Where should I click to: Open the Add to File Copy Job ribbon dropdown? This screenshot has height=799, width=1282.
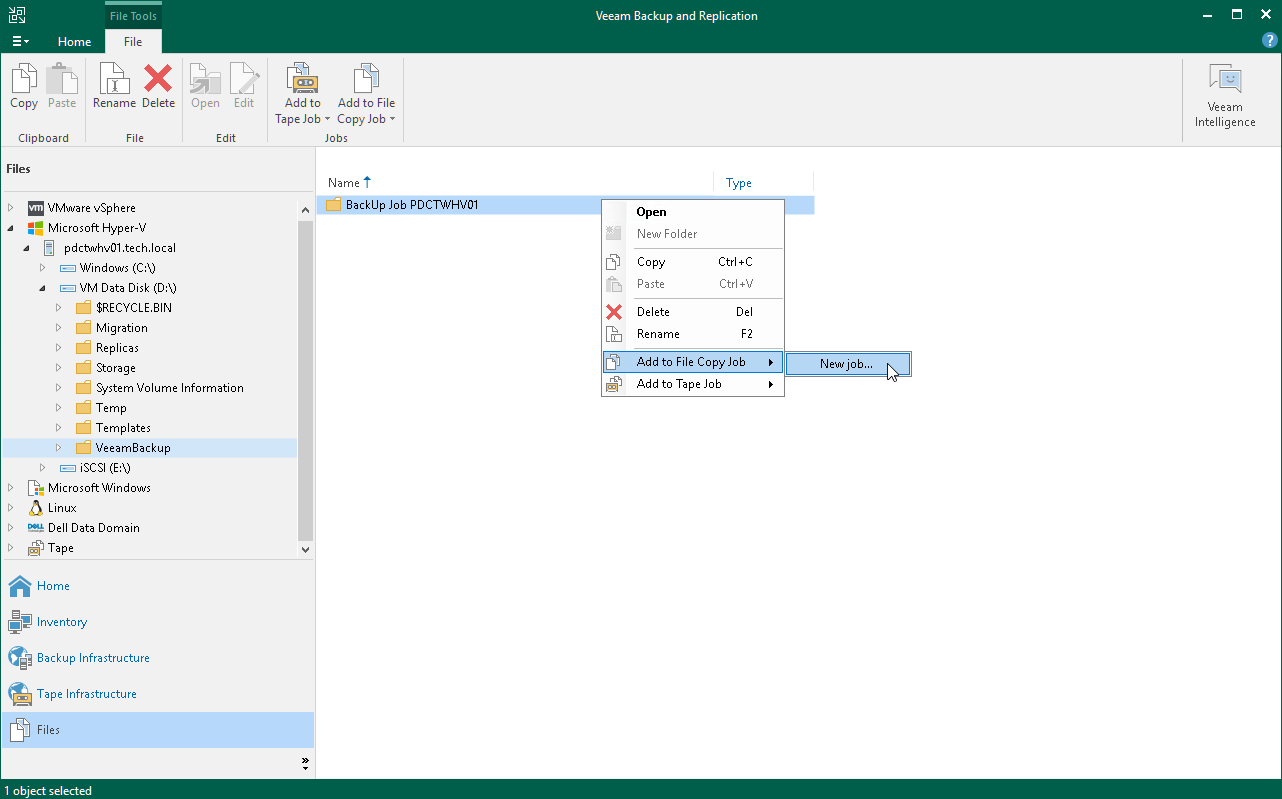pos(366,94)
